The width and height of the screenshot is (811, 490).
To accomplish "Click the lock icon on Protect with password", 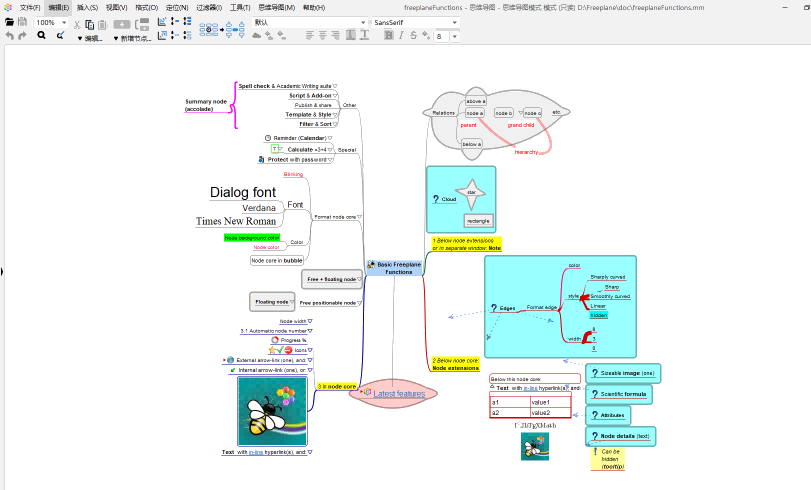I will 262,159.
